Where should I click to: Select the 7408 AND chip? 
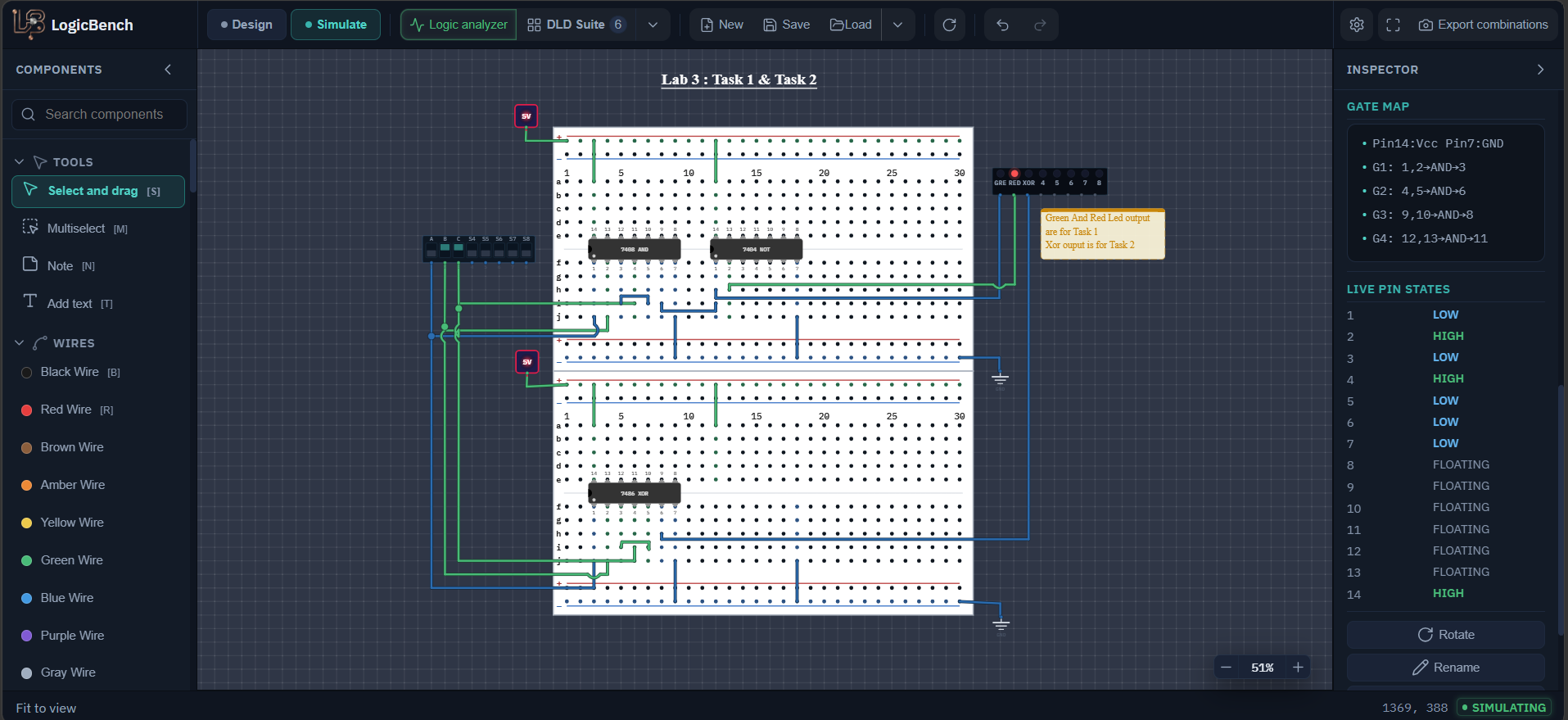click(x=635, y=249)
